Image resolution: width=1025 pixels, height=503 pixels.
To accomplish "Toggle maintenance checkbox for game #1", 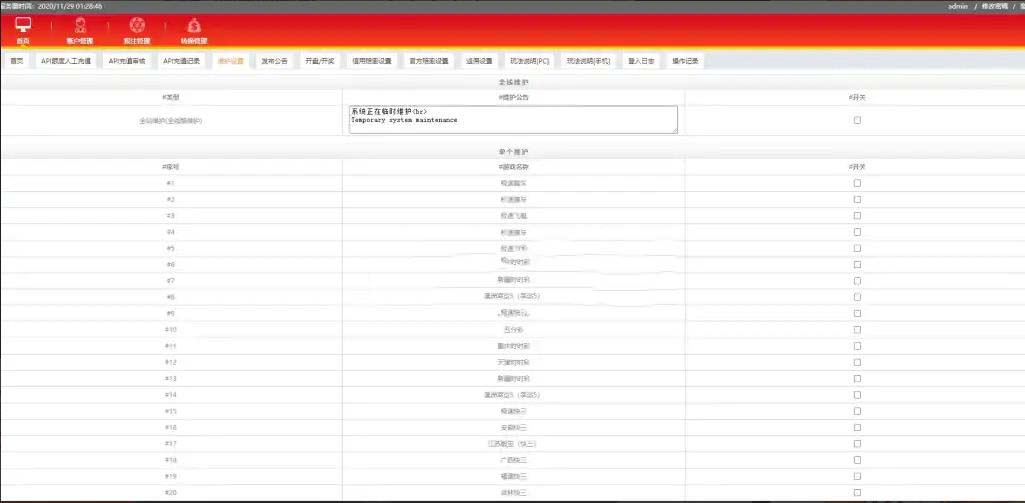I will tap(857, 183).
